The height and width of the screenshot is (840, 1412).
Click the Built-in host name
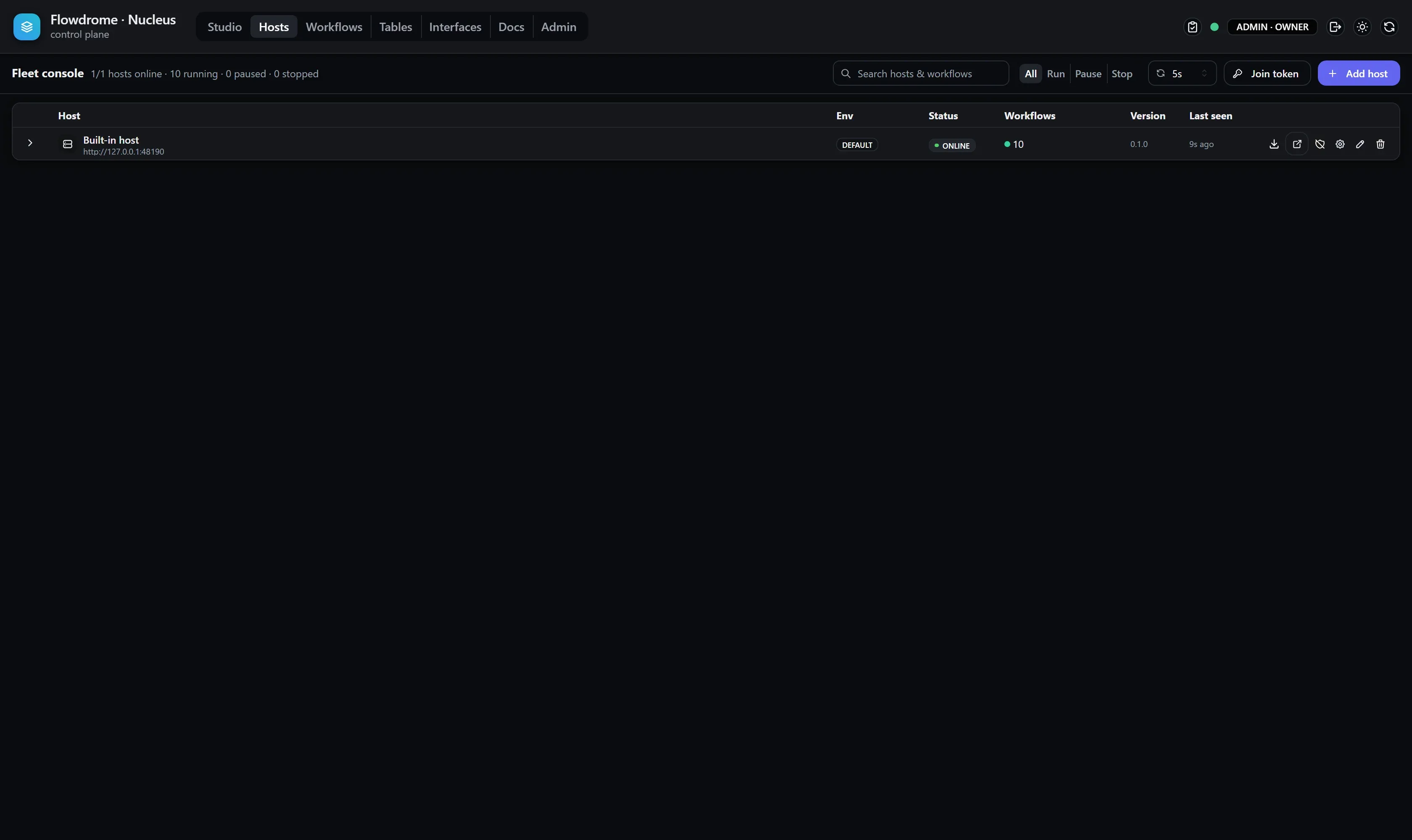coord(111,140)
